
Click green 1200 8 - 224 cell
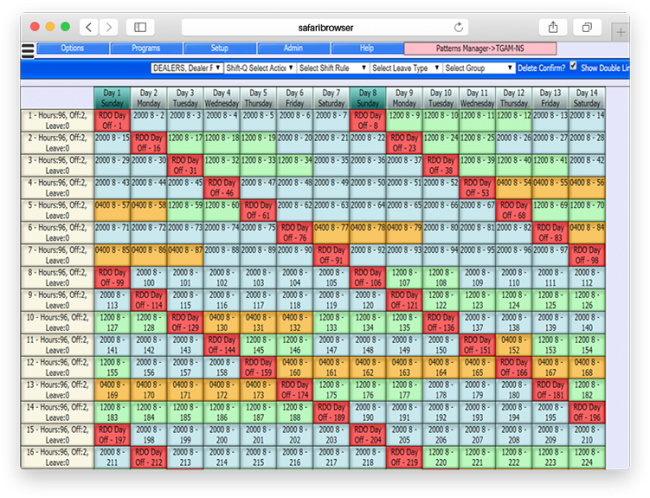[587, 457]
